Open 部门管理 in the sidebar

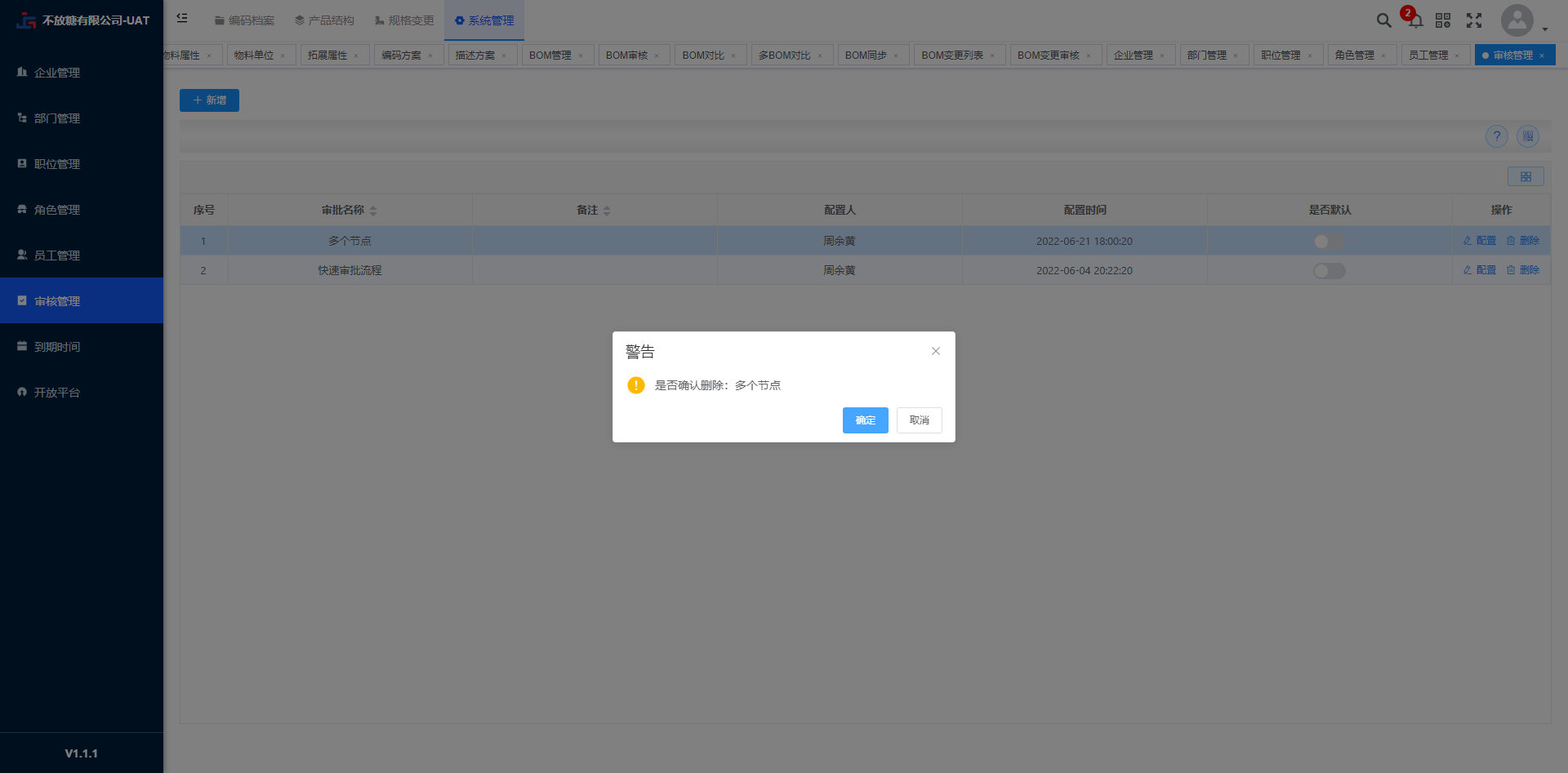(x=82, y=118)
